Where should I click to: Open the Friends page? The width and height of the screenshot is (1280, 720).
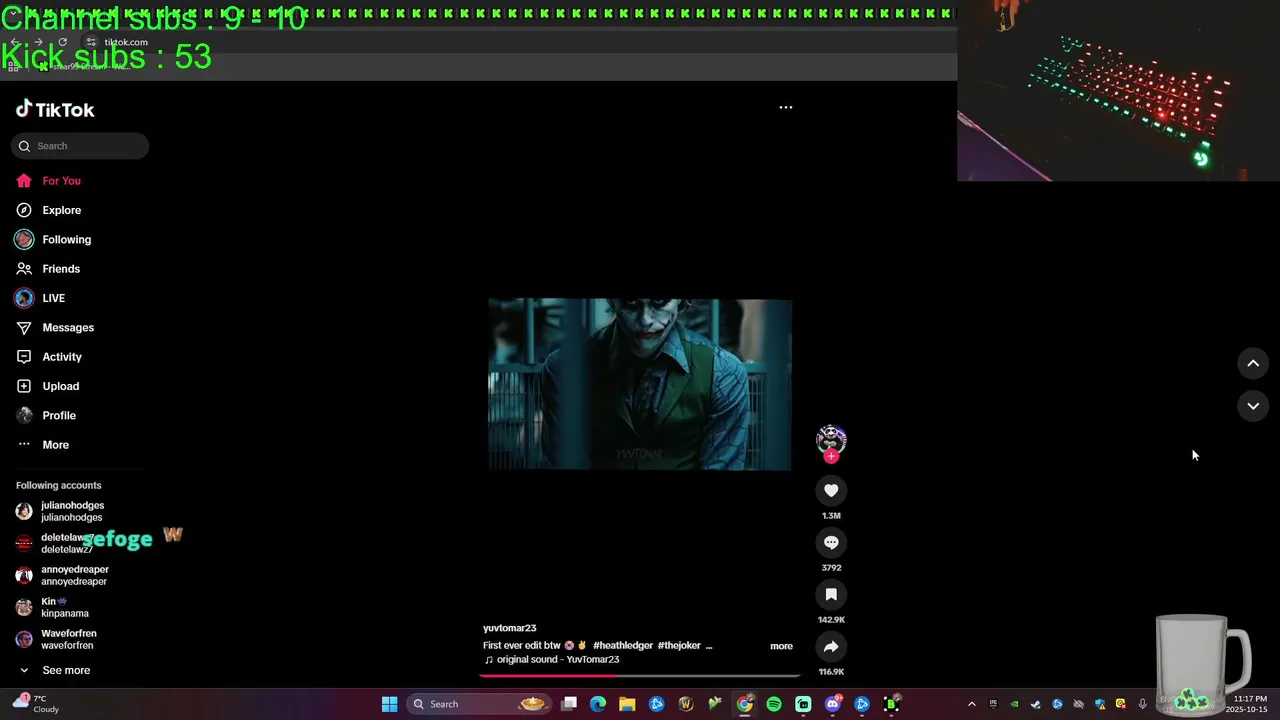click(x=48, y=269)
